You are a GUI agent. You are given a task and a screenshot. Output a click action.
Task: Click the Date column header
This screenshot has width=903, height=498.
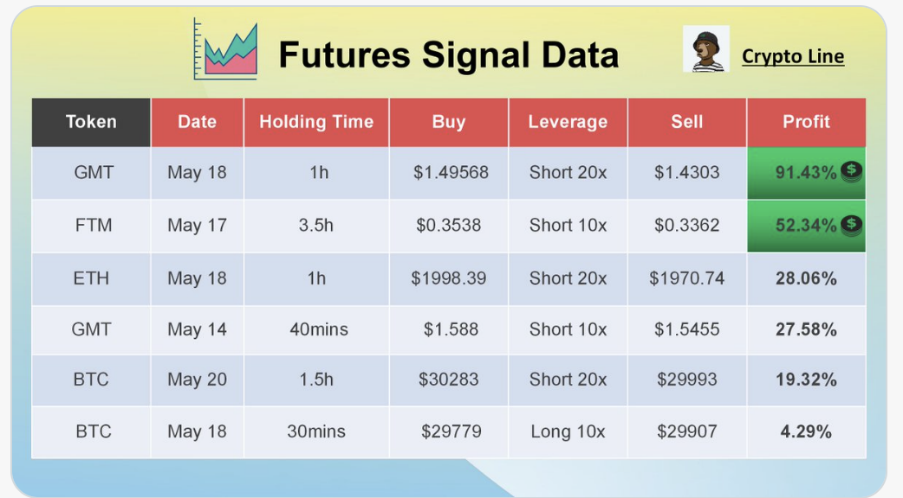coord(197,122)
